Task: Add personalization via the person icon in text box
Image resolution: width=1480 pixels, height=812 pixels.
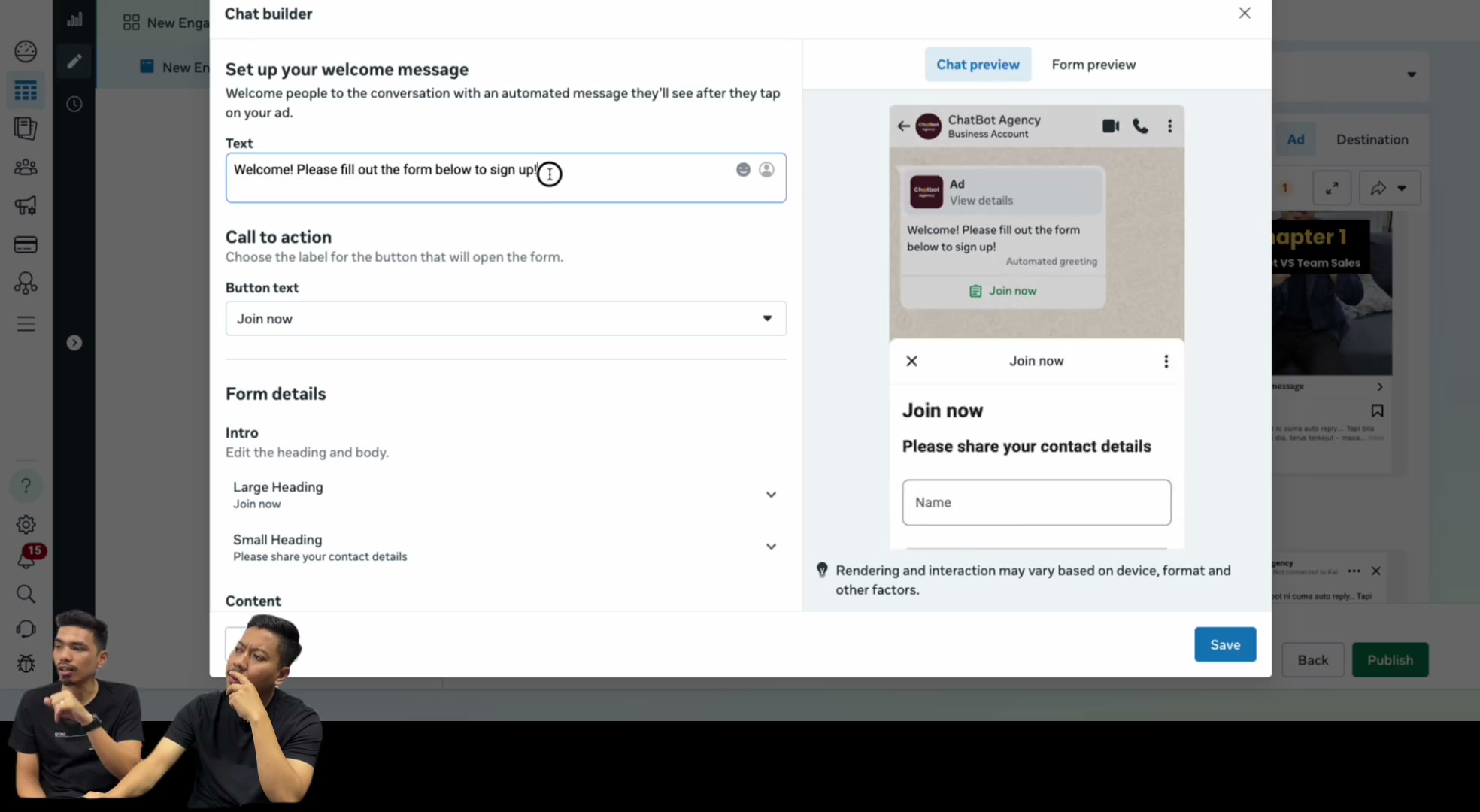Action: pos(766,170)
